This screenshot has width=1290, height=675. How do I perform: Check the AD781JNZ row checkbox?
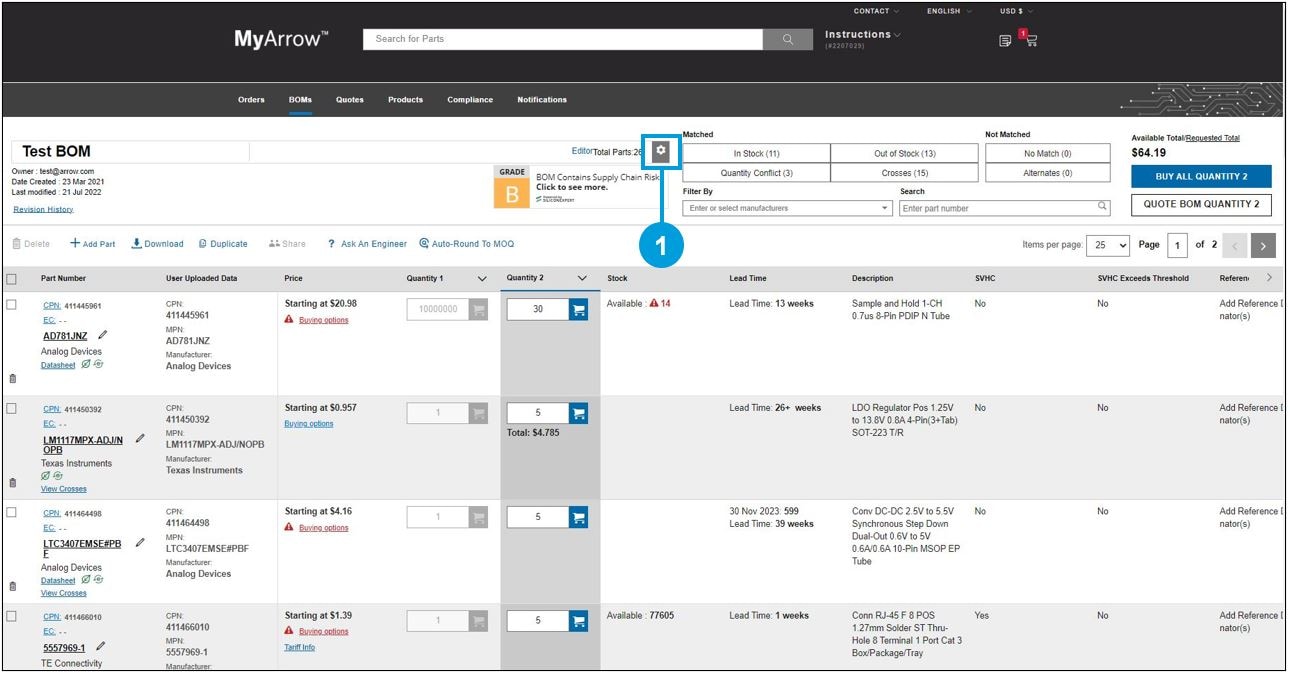point(12,305)
